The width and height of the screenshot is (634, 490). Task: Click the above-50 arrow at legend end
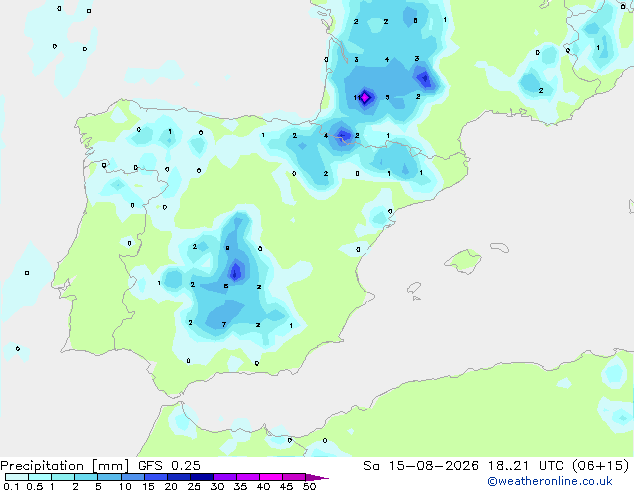(x=317, y=477)
